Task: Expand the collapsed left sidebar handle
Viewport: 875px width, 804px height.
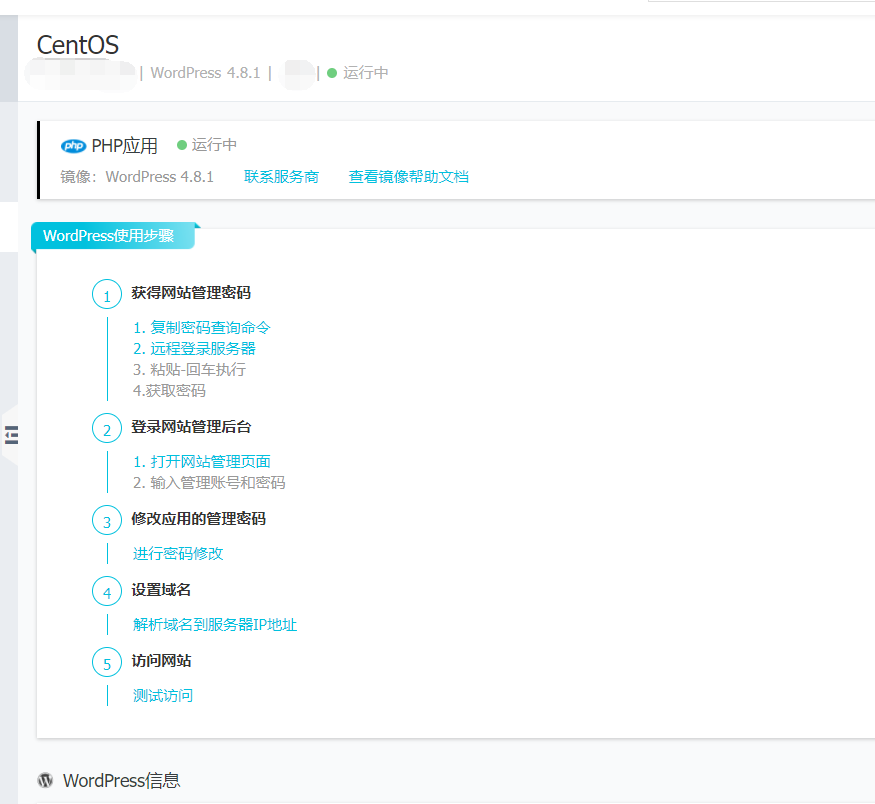Action: (x=11, y=435)
